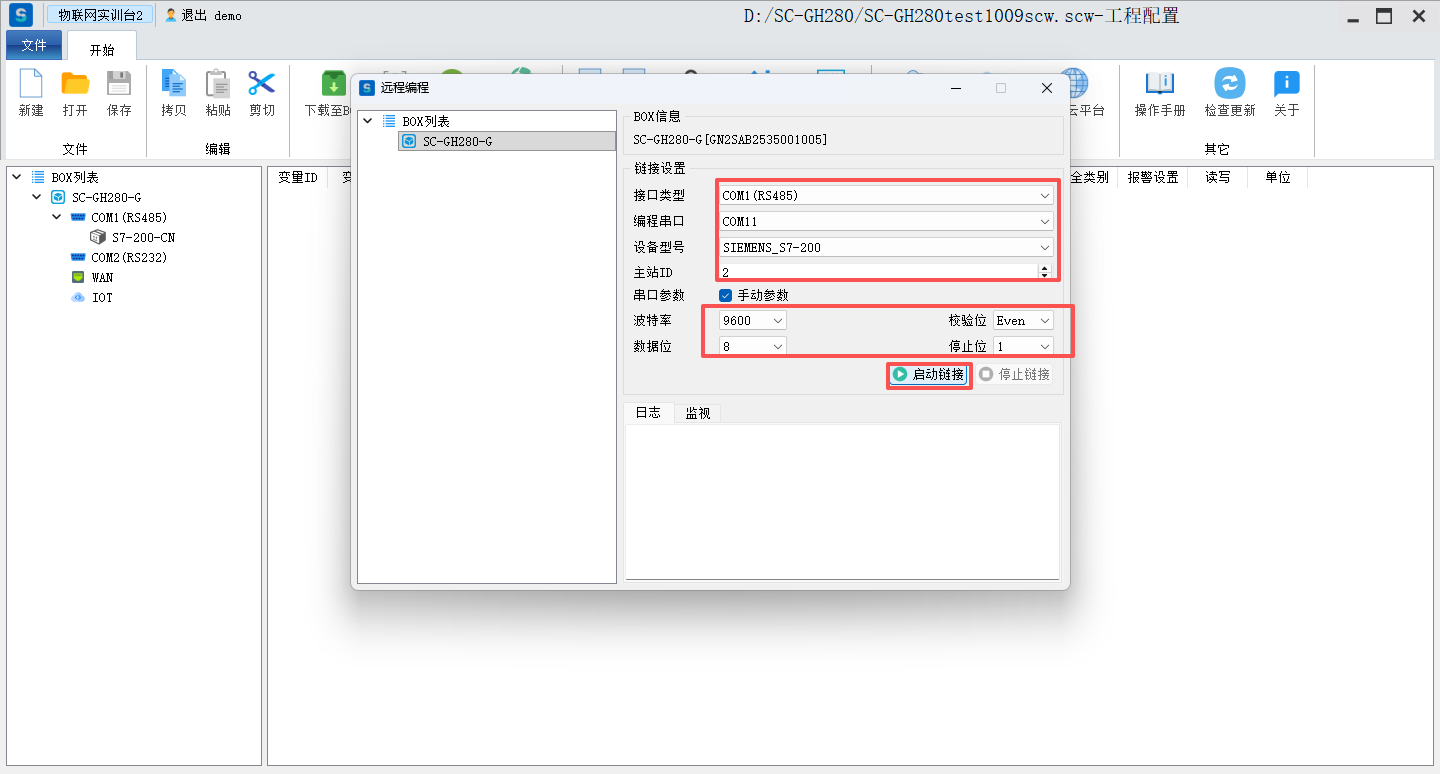This screenshot has height=774, width=1440.
Task: Open the interface type dropdown
Action: [886, 195]
